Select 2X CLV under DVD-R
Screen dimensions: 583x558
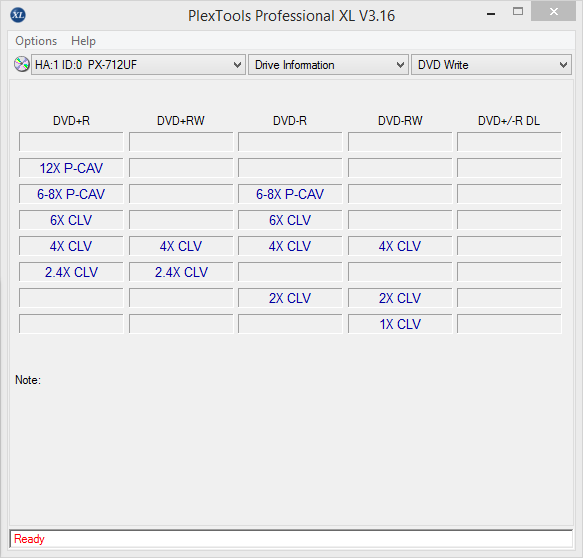coord(290,298)
